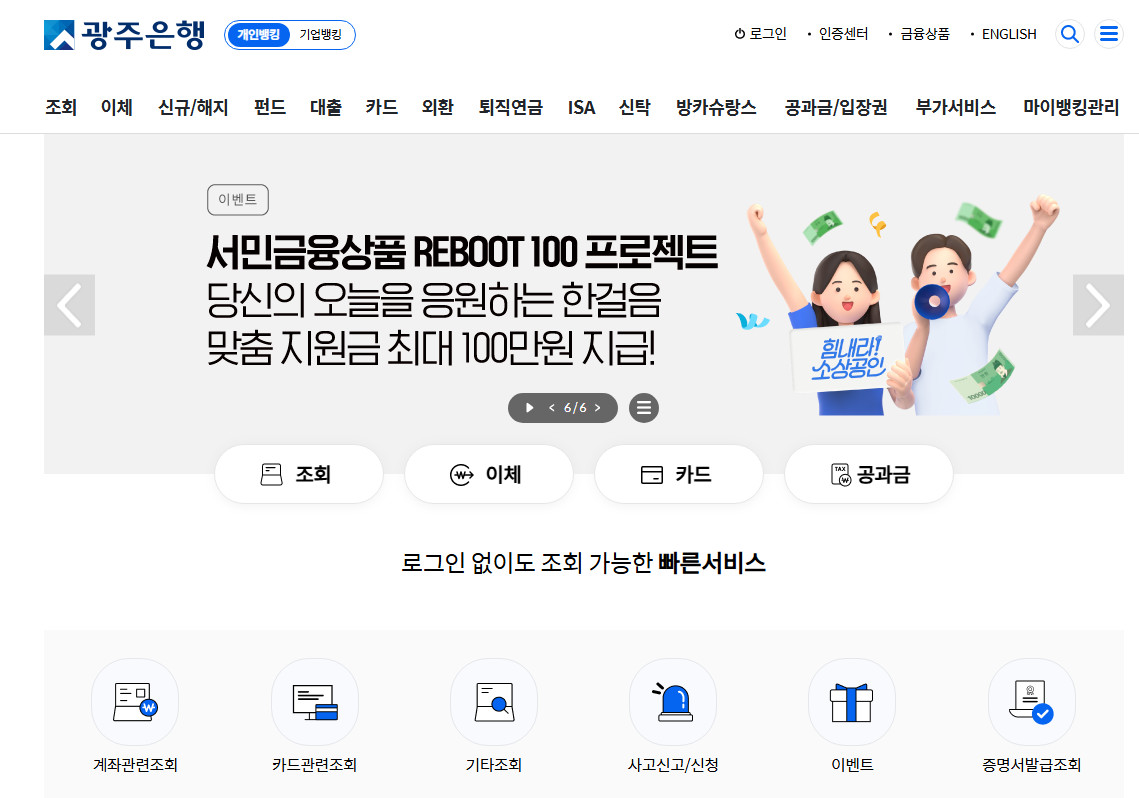1139x798 pixels.
Task: Go to previous banner with left arrow
Action: [70, 305]
